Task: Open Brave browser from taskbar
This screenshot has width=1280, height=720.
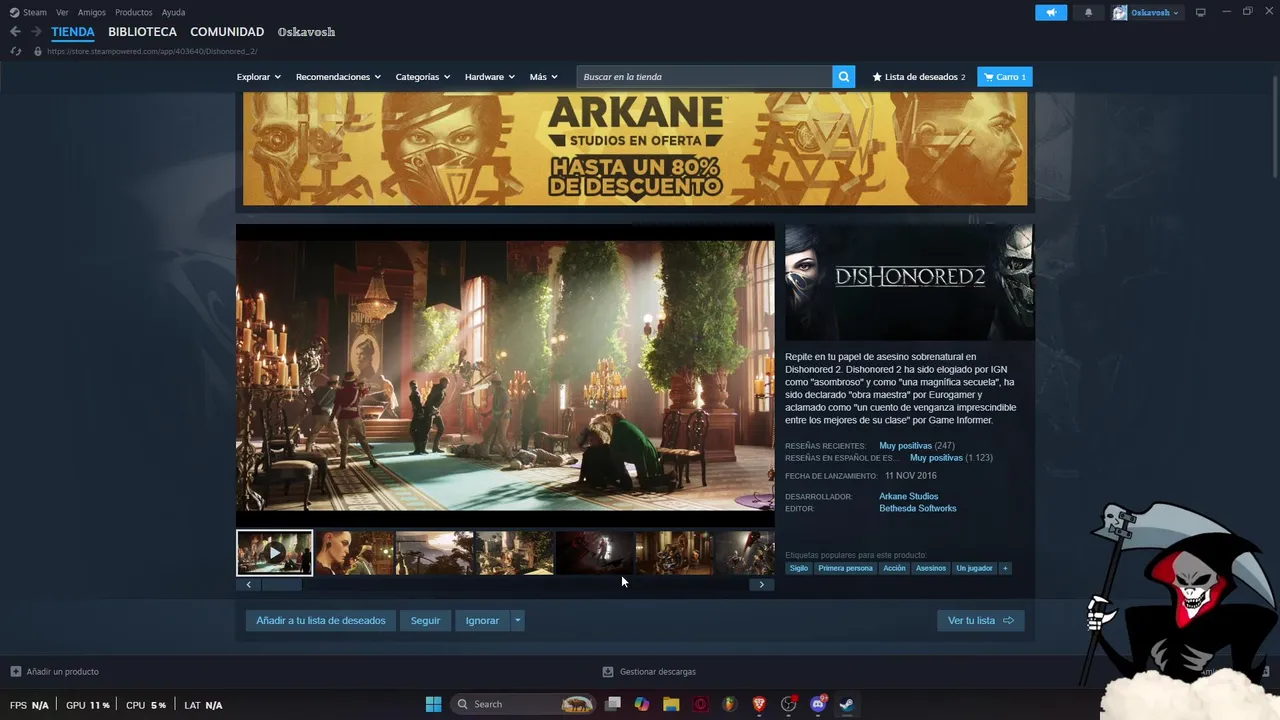Action: pos(759,704)
